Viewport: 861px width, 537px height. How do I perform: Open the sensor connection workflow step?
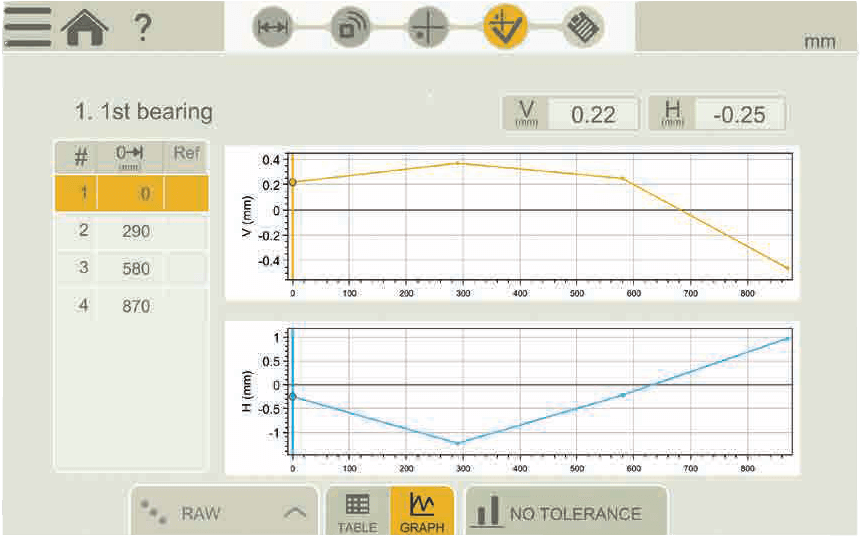click(350, 28)
